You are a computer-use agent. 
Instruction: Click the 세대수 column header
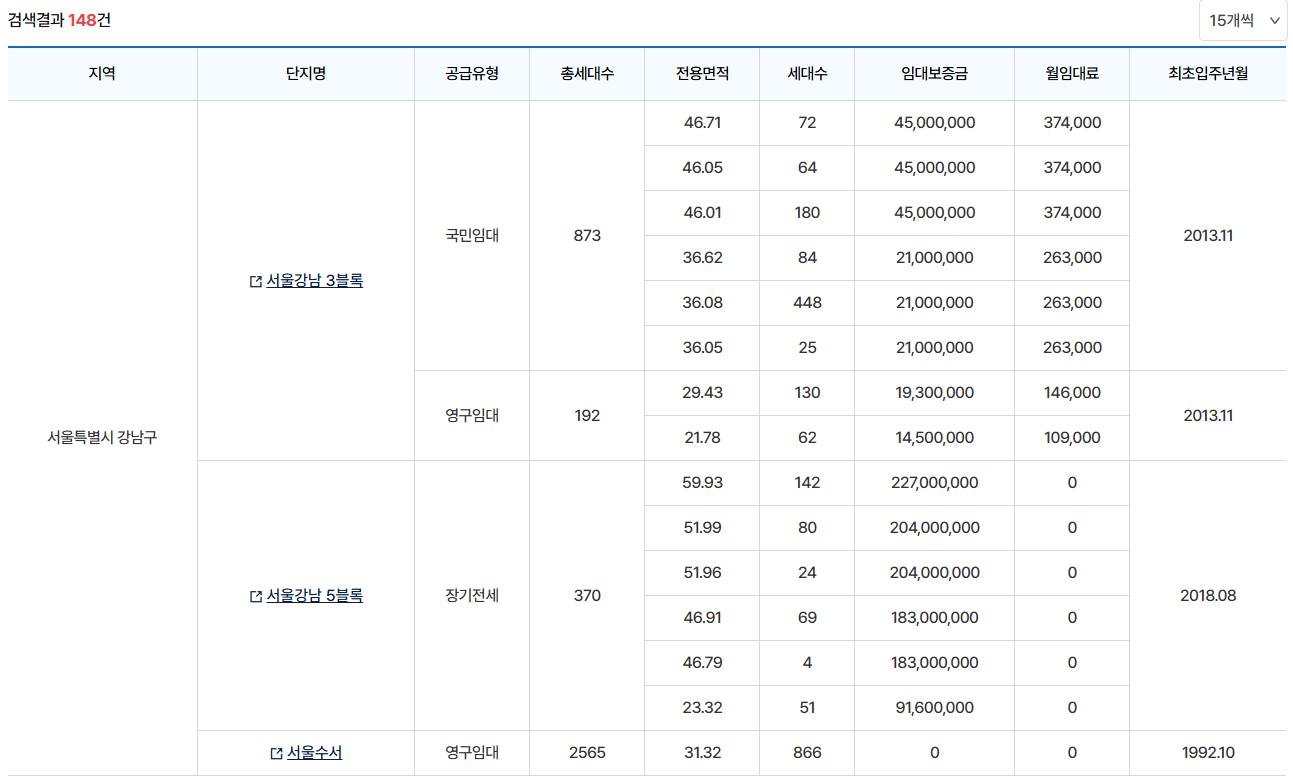click(x=807, y=74)
